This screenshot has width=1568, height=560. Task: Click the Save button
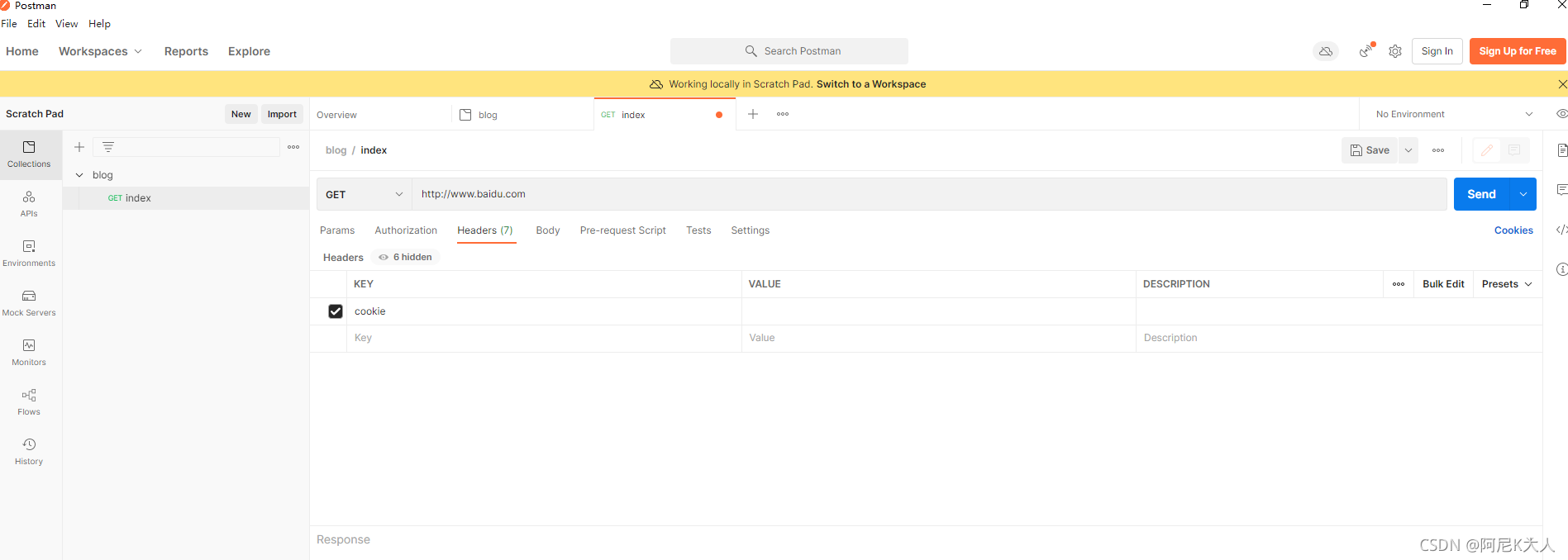pyautogui.click(x=1370, y=150)
